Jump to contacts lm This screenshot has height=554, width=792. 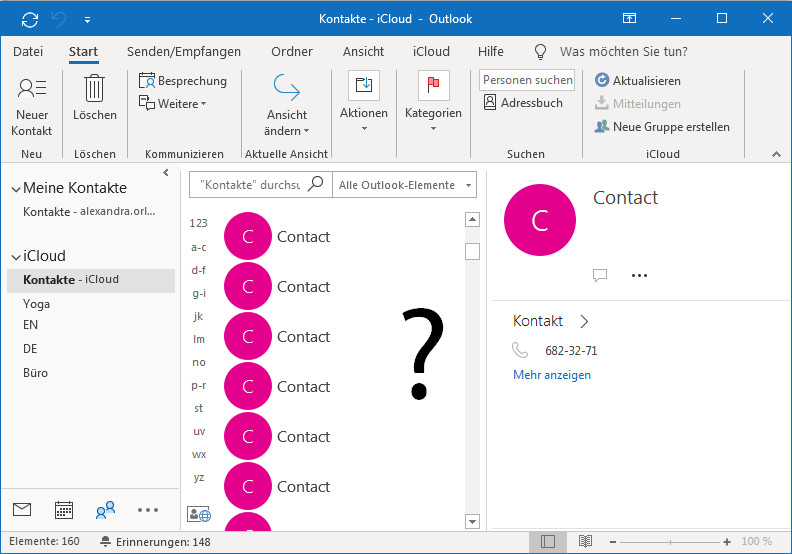[x=199, y=339]
